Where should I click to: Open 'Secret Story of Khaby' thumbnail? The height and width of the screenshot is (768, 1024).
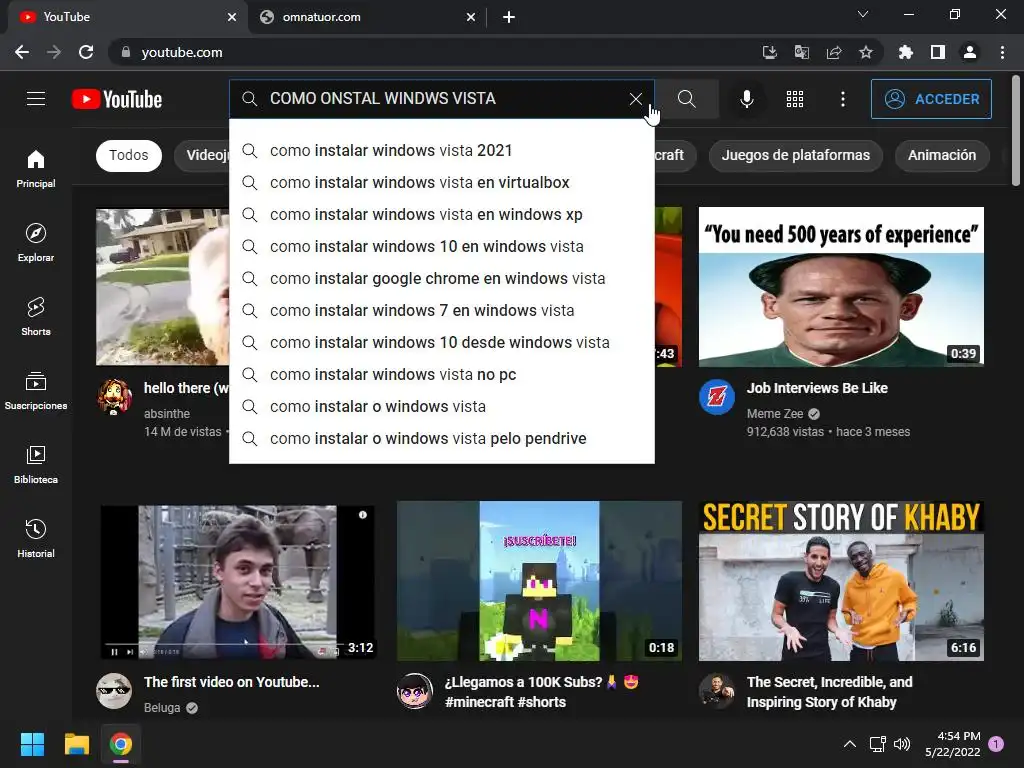pyautogui.click(x=841, y=581)
